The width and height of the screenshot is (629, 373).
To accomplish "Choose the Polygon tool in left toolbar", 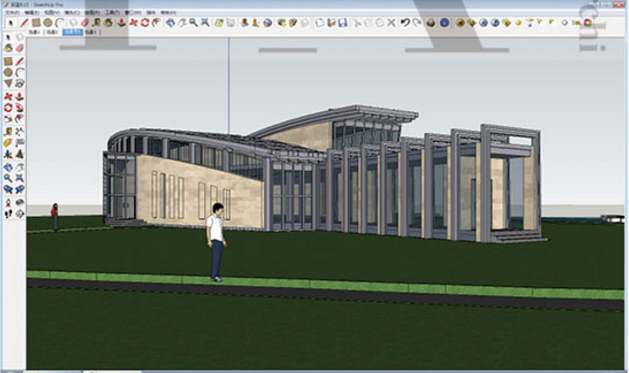I will (8, 83).
